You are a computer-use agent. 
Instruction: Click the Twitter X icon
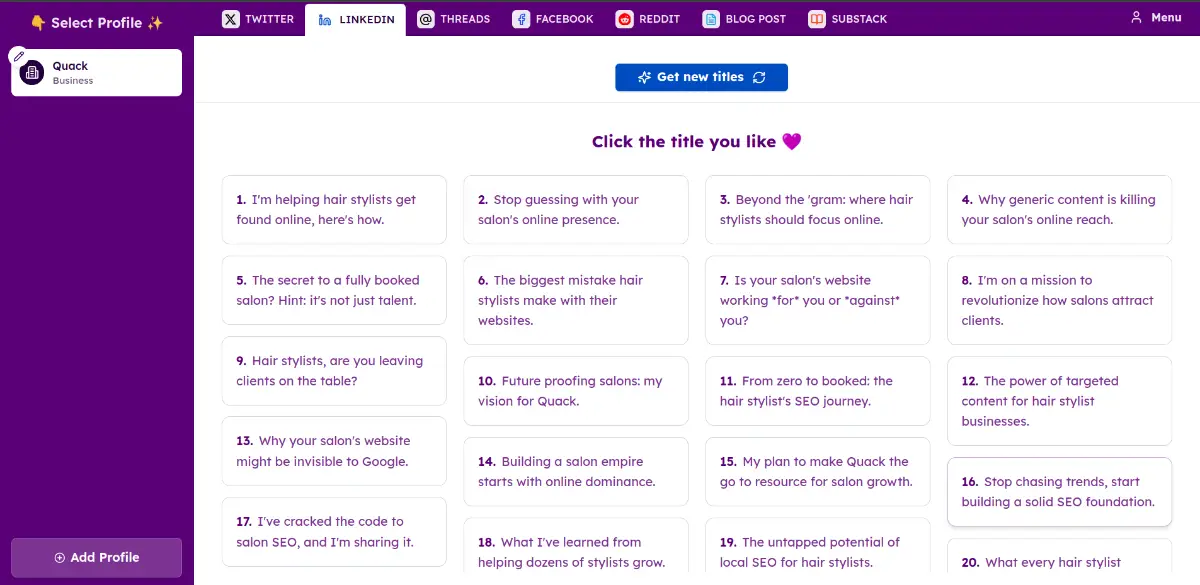click(x=231, y=19)
